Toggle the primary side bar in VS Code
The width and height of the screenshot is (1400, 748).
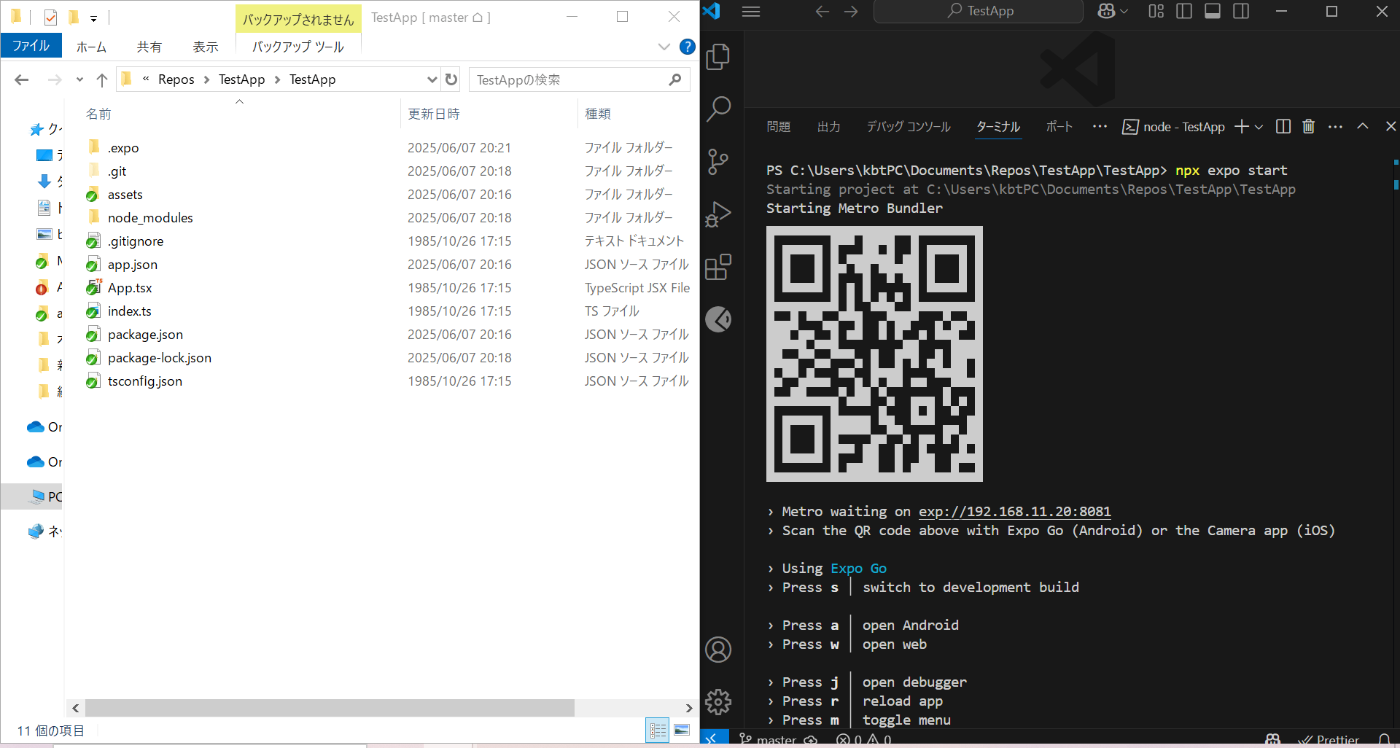point(1184,11)
